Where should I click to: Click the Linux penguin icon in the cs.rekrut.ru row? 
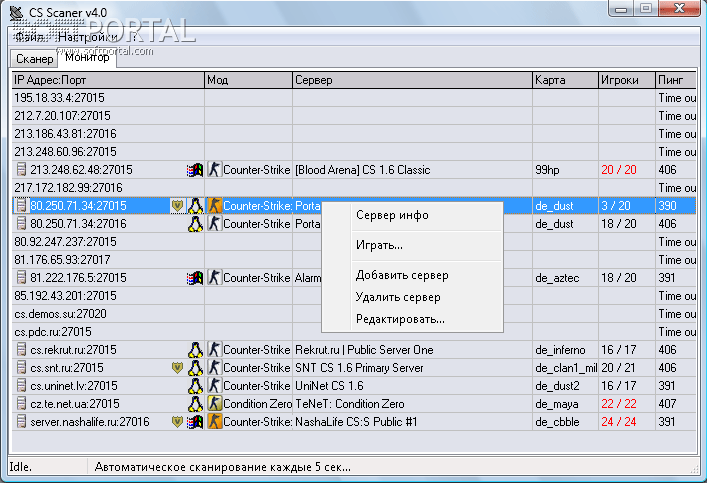195,350
